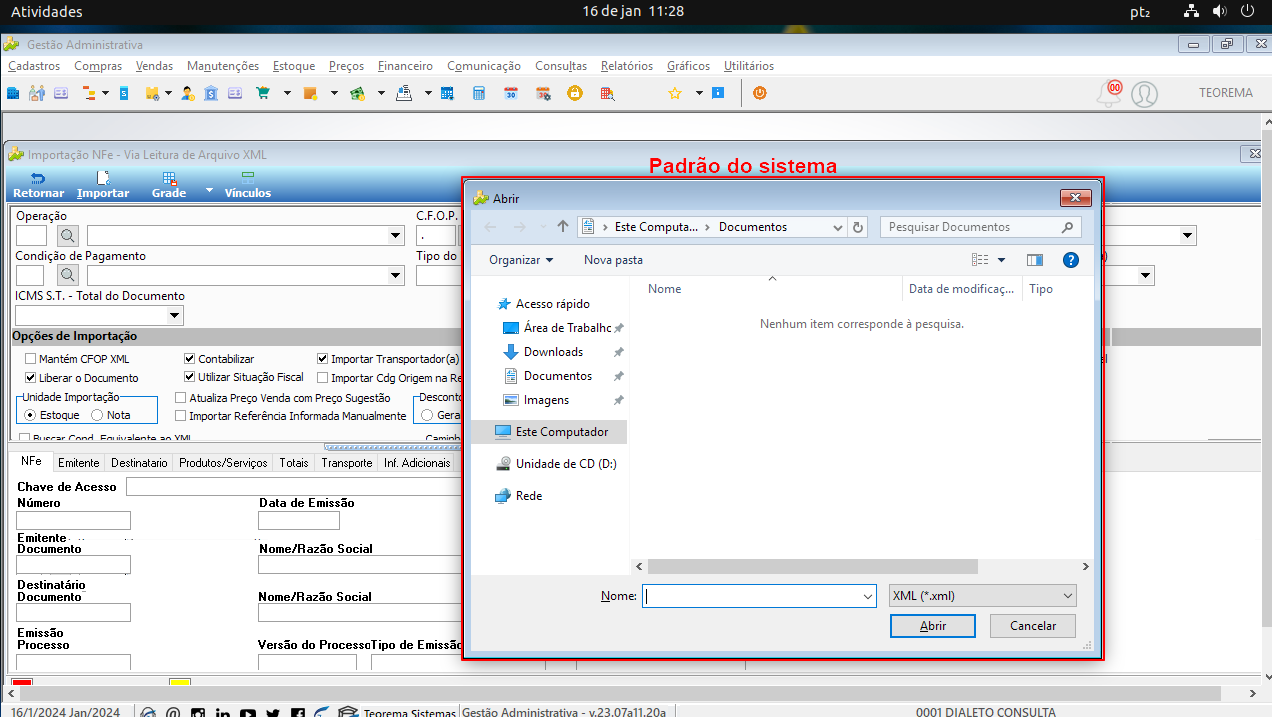Open the Relatórios menu
Image resolution: width=1272 pixels, height=717 pixels.
(627, 66)
